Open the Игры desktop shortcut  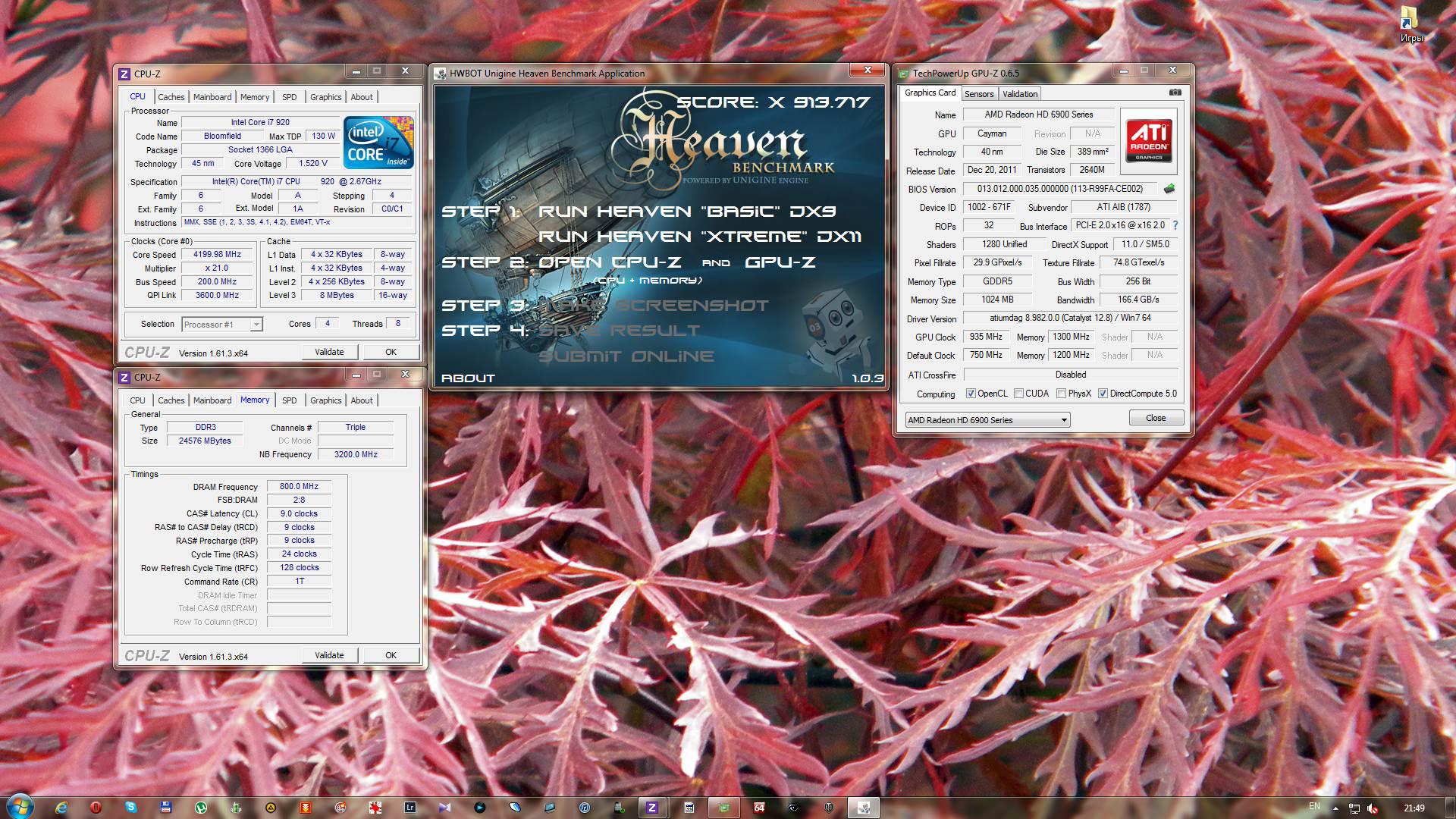point(1410,24)
